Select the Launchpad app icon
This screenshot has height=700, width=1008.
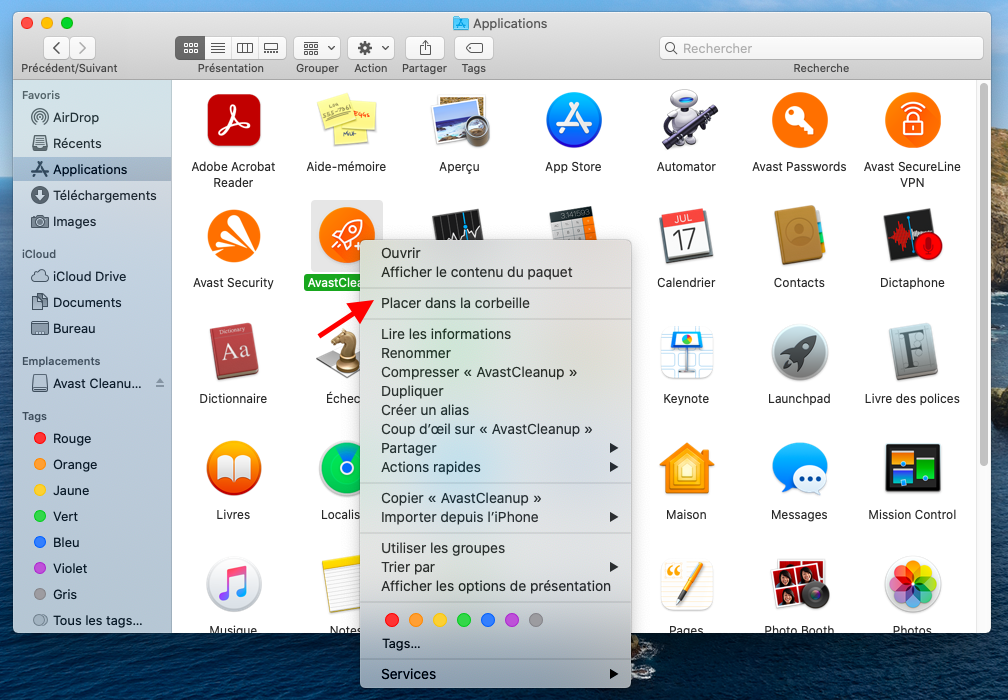[x=799, y=352]
